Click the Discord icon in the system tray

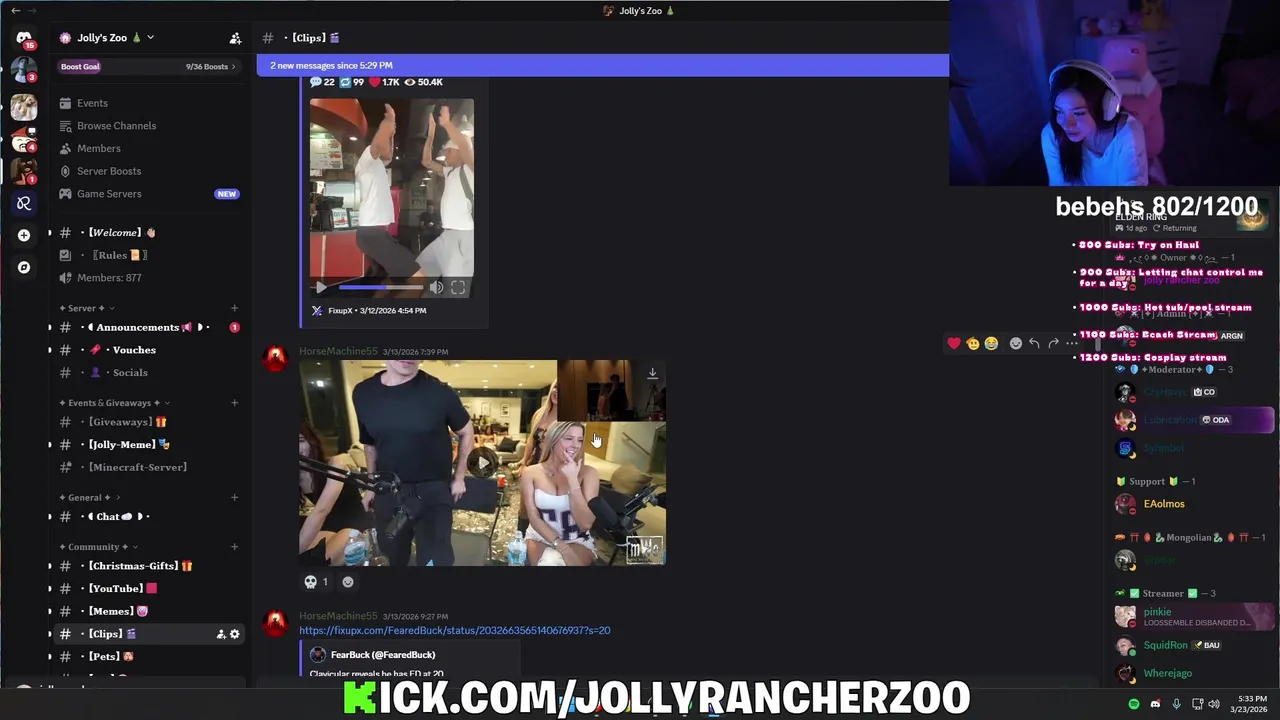(1155, 704)
